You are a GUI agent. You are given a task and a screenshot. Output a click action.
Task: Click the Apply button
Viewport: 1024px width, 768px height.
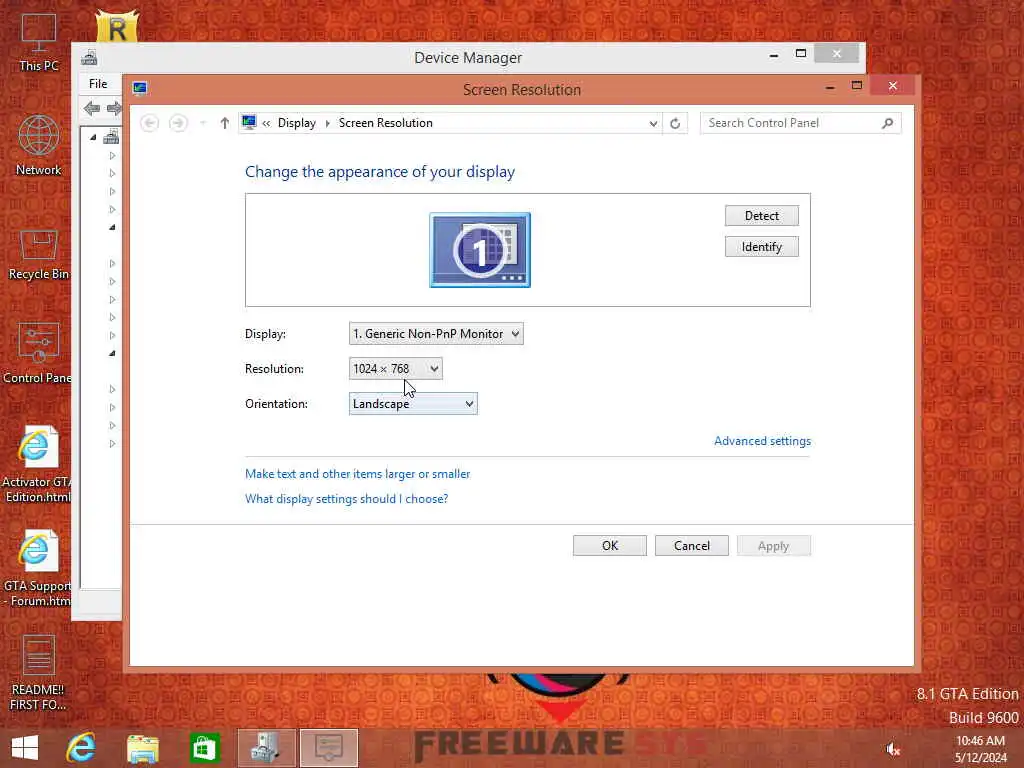coord(773,546)
